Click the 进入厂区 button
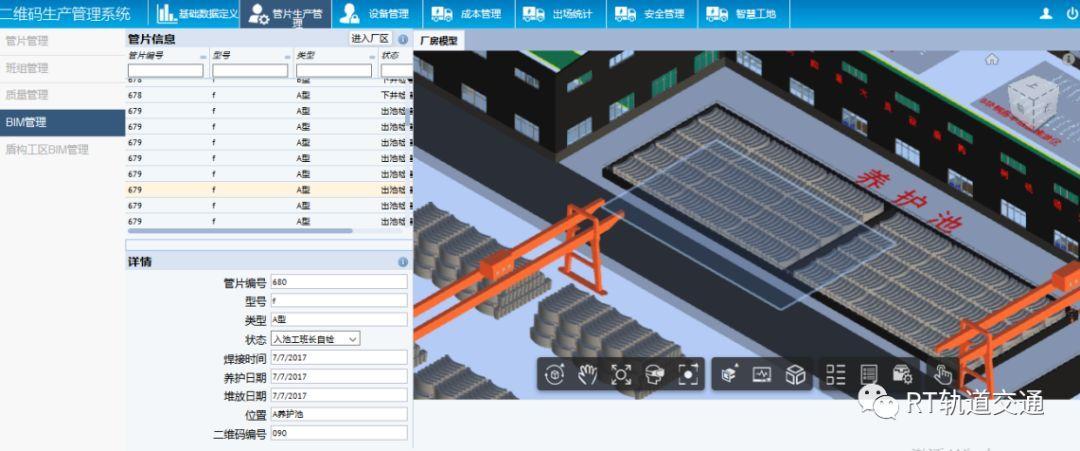The width and height of the screenshot is (1080, 451). click(371, 39)
